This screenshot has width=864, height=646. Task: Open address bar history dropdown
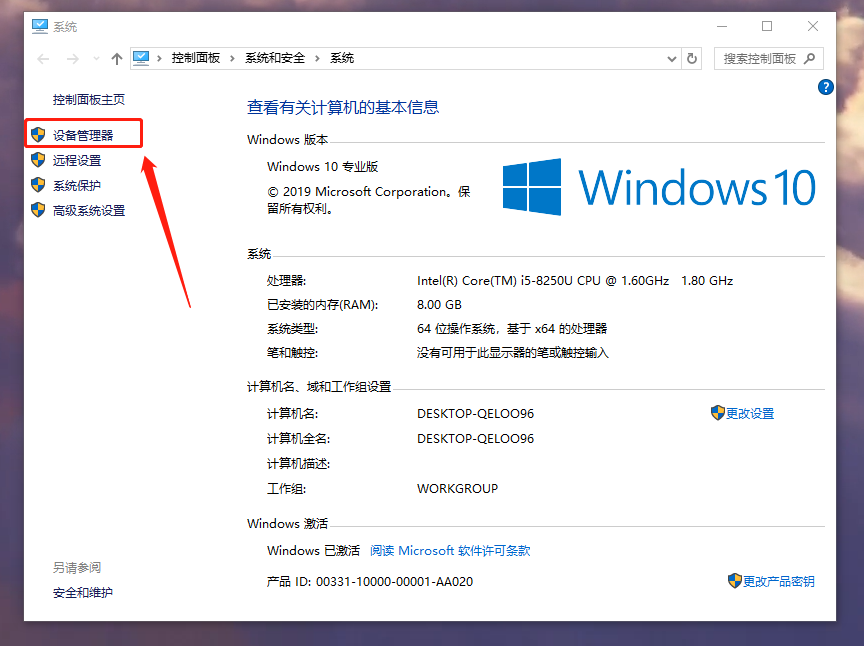coord(672,59)
